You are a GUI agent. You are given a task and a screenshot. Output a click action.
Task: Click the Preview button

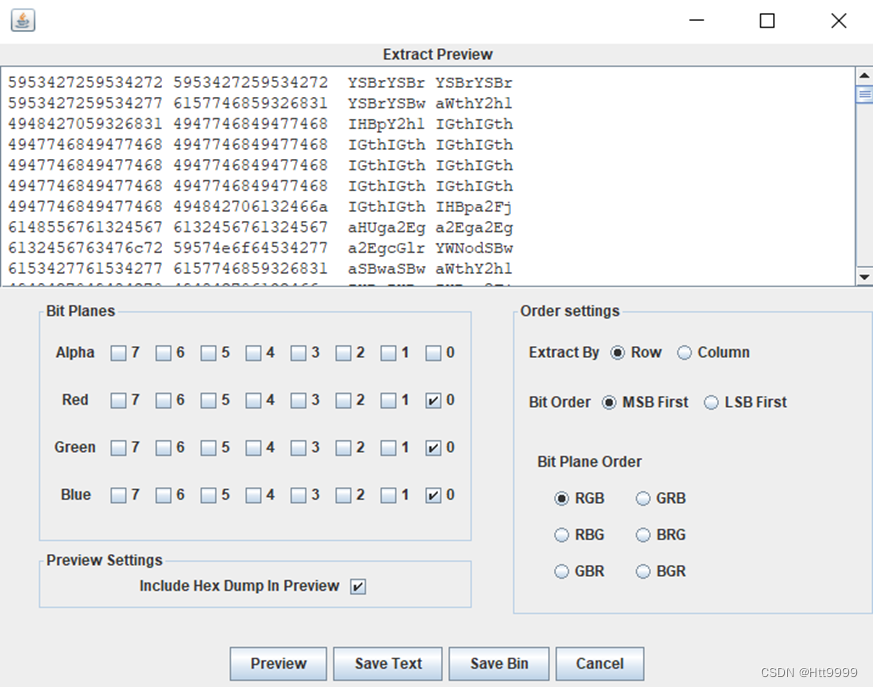pyautogui.click(x=278, y=664)
